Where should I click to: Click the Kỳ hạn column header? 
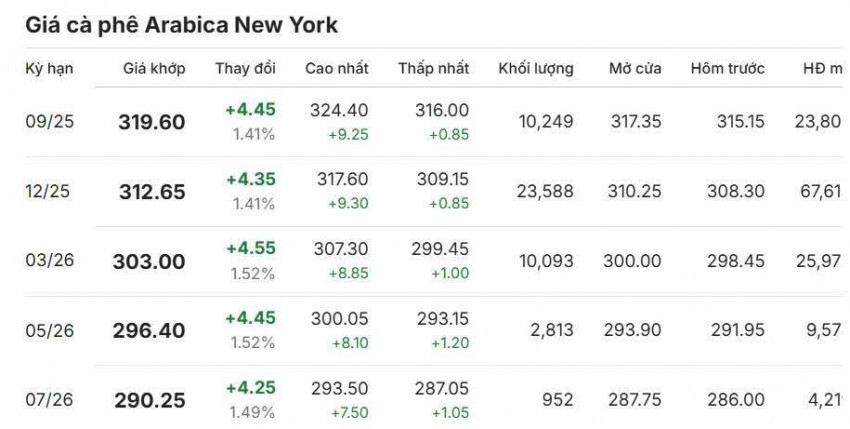point(50,69)
